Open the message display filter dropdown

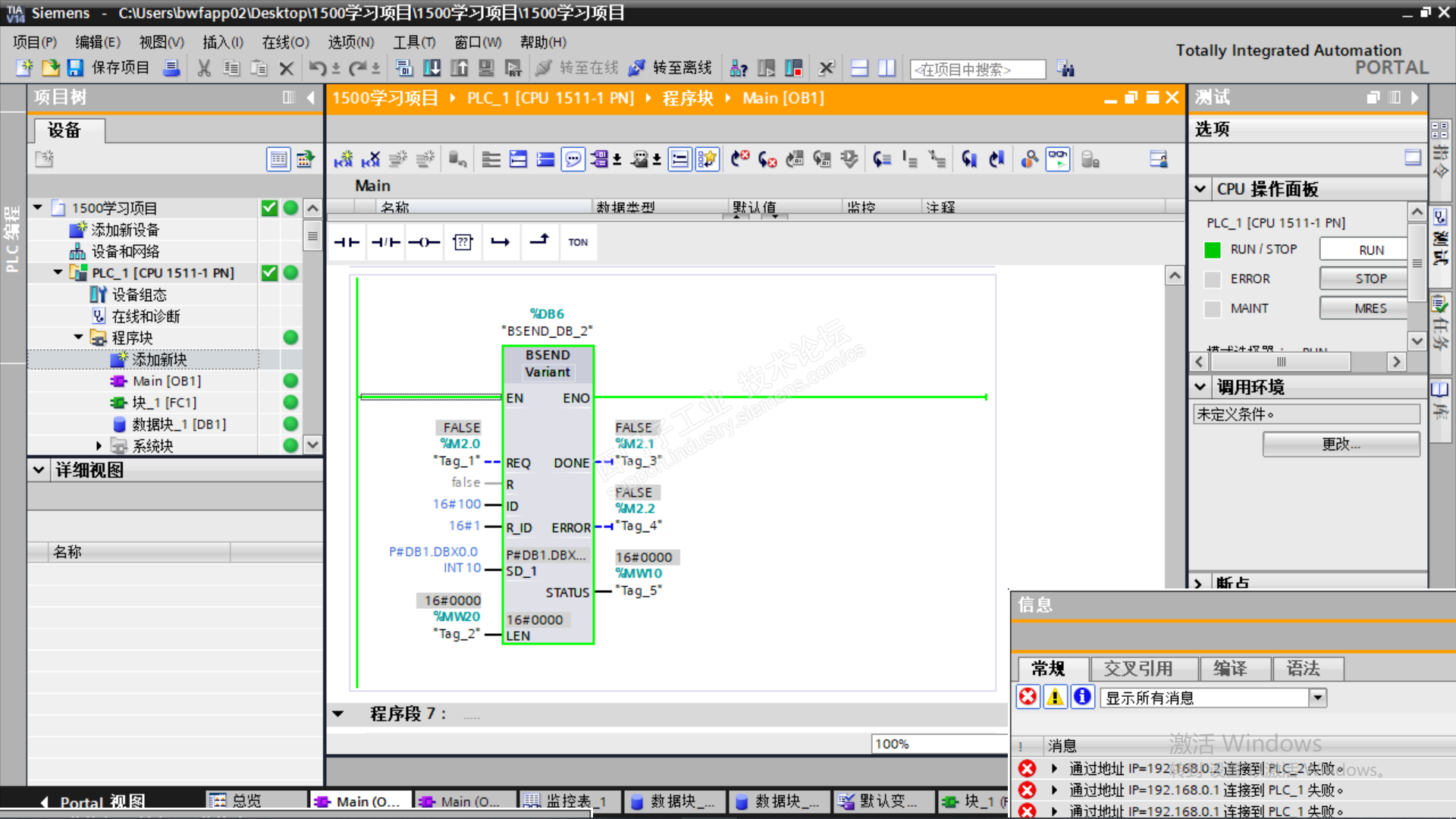point(1318,698)
